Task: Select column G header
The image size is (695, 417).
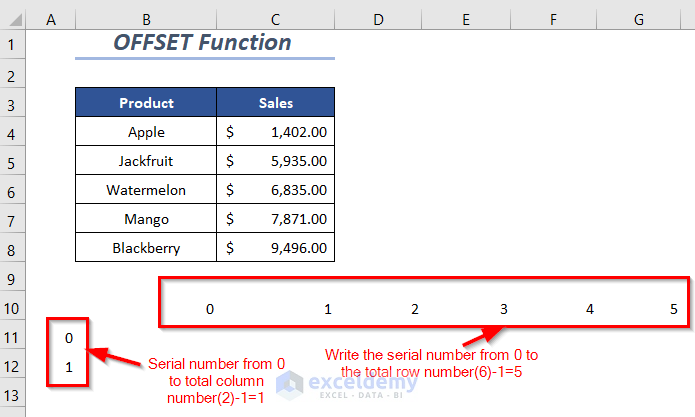Action: click(638, 19)
